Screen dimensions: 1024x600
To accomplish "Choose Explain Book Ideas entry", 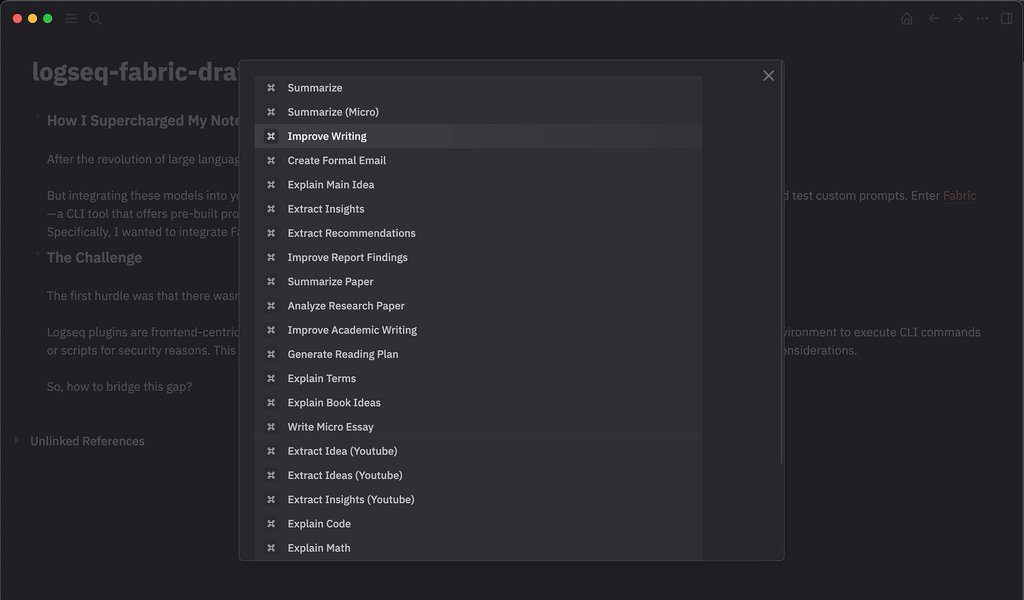I will click(478, 402).
